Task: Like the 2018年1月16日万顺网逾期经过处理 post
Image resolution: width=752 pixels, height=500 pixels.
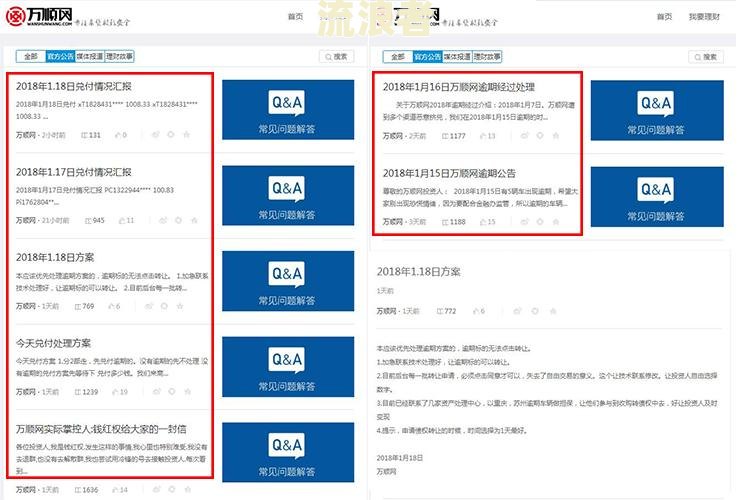Action: [x=483, y=136]
